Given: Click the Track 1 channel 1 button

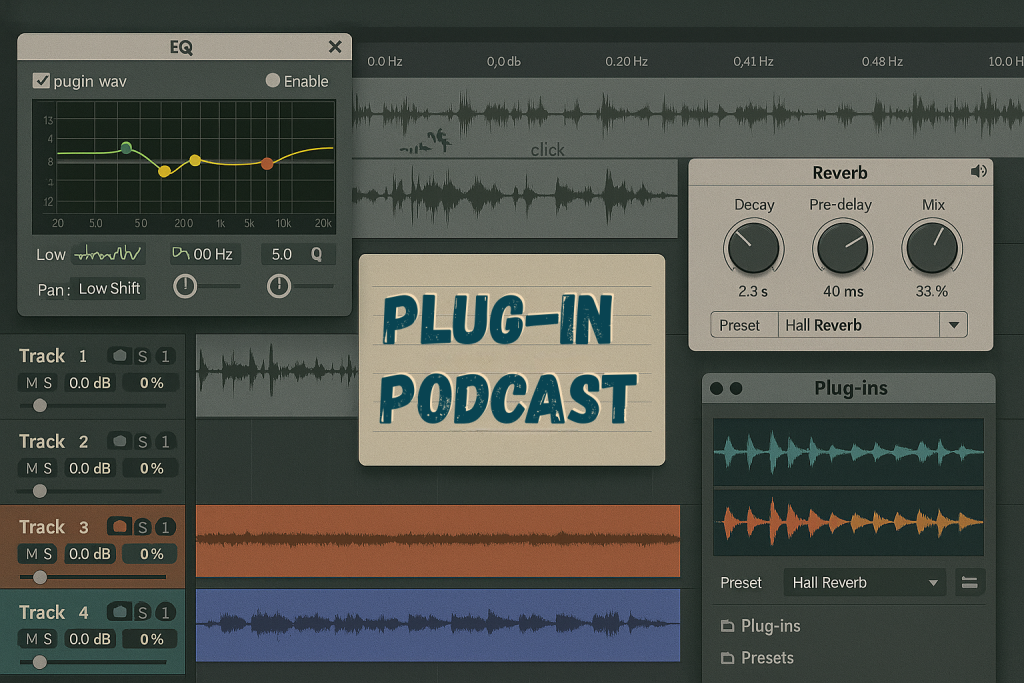Looking at the screenshot, I should tap(165, 356).
